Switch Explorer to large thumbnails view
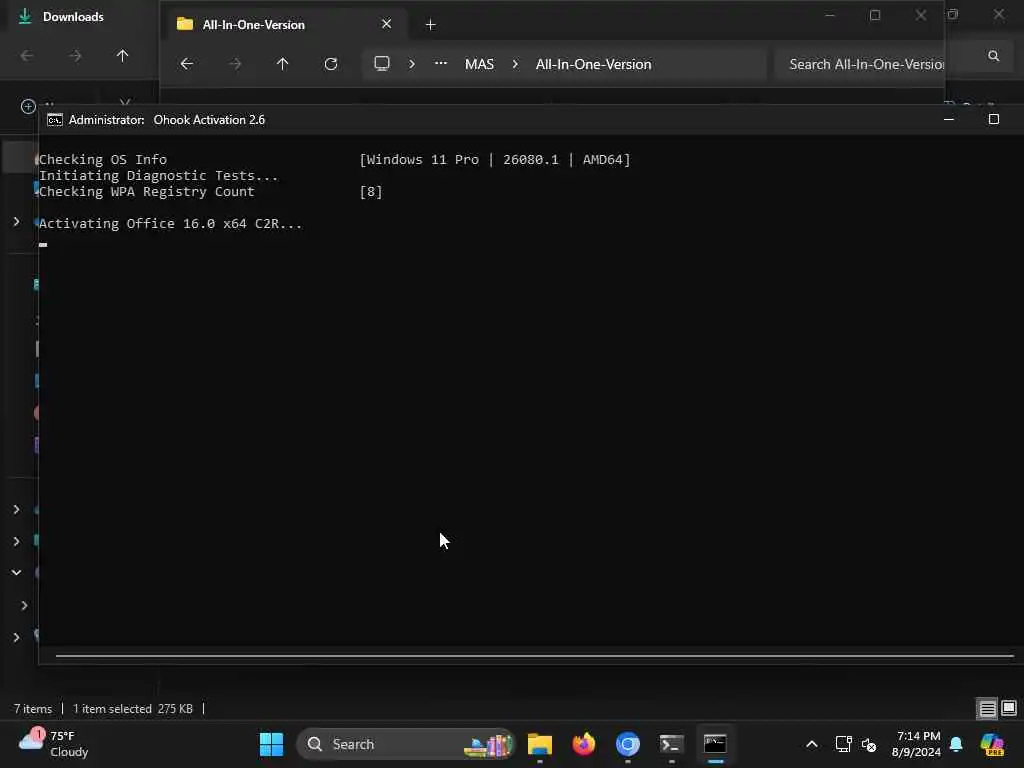Viewport: 1024px width, 768px height. (x=1009, y=709)
